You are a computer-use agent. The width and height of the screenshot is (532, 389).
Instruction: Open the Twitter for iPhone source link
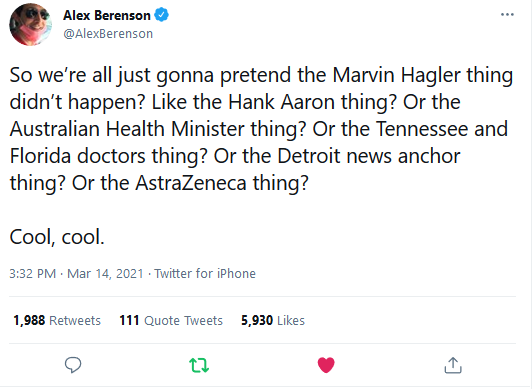tap(205, 273)
